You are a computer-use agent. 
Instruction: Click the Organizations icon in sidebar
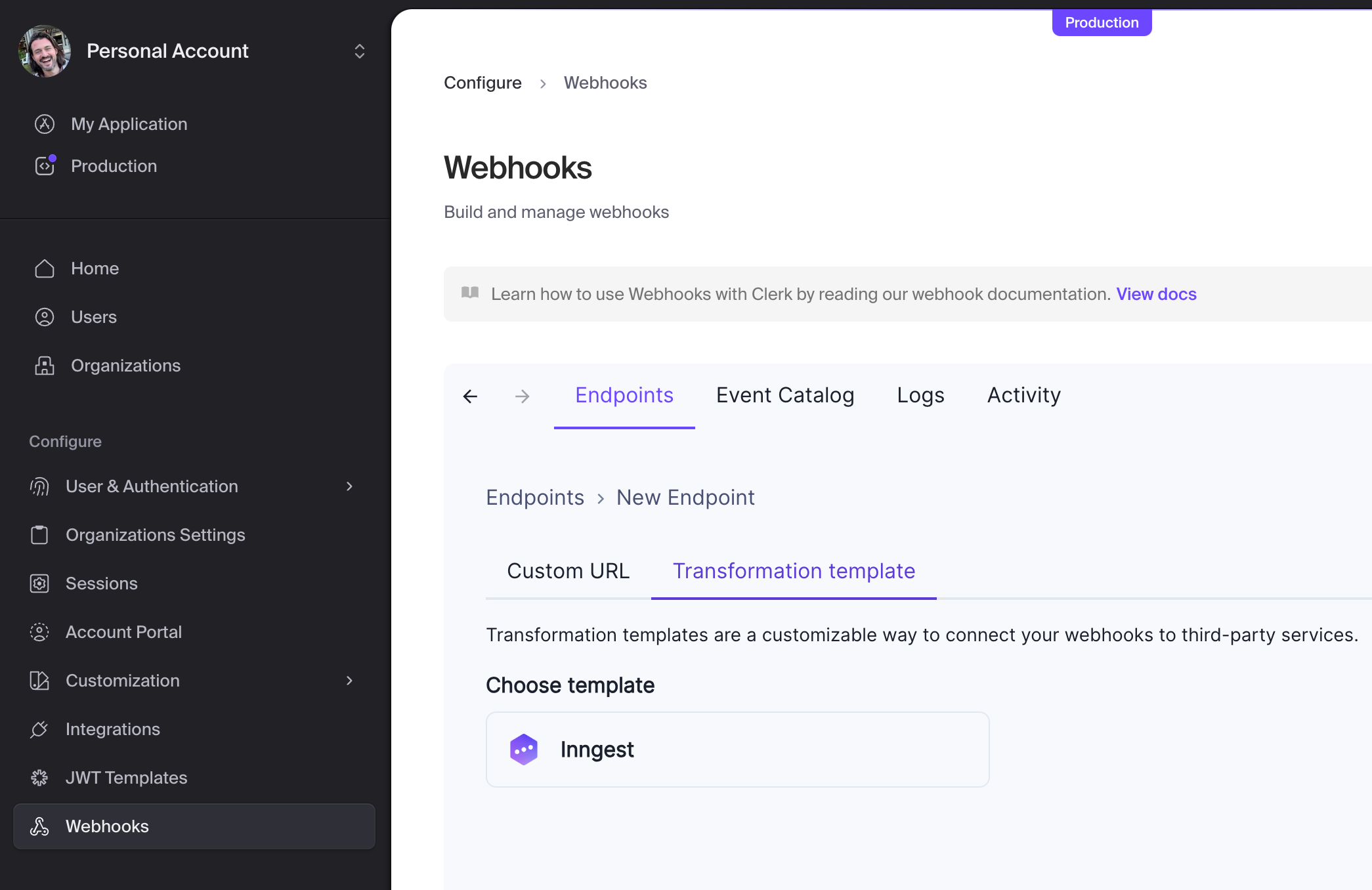pos(44,366)
